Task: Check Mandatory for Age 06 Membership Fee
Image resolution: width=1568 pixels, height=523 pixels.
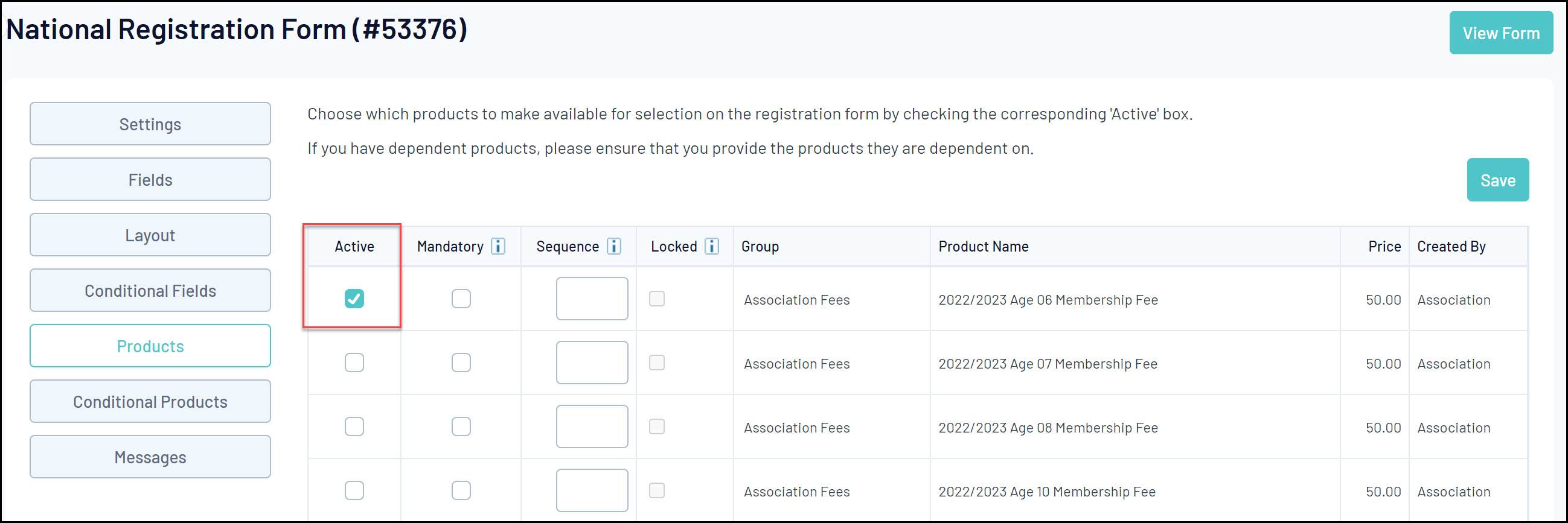Action: coord(461,299)
